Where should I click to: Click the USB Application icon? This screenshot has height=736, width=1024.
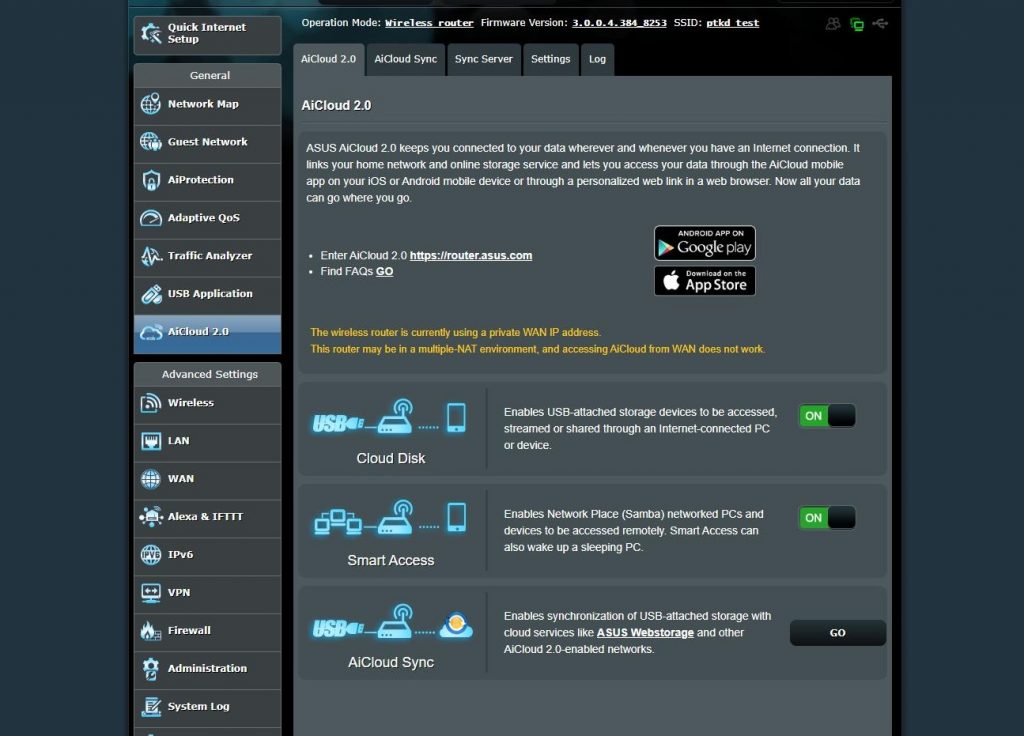pyautogui.click(x=151, y=294)
